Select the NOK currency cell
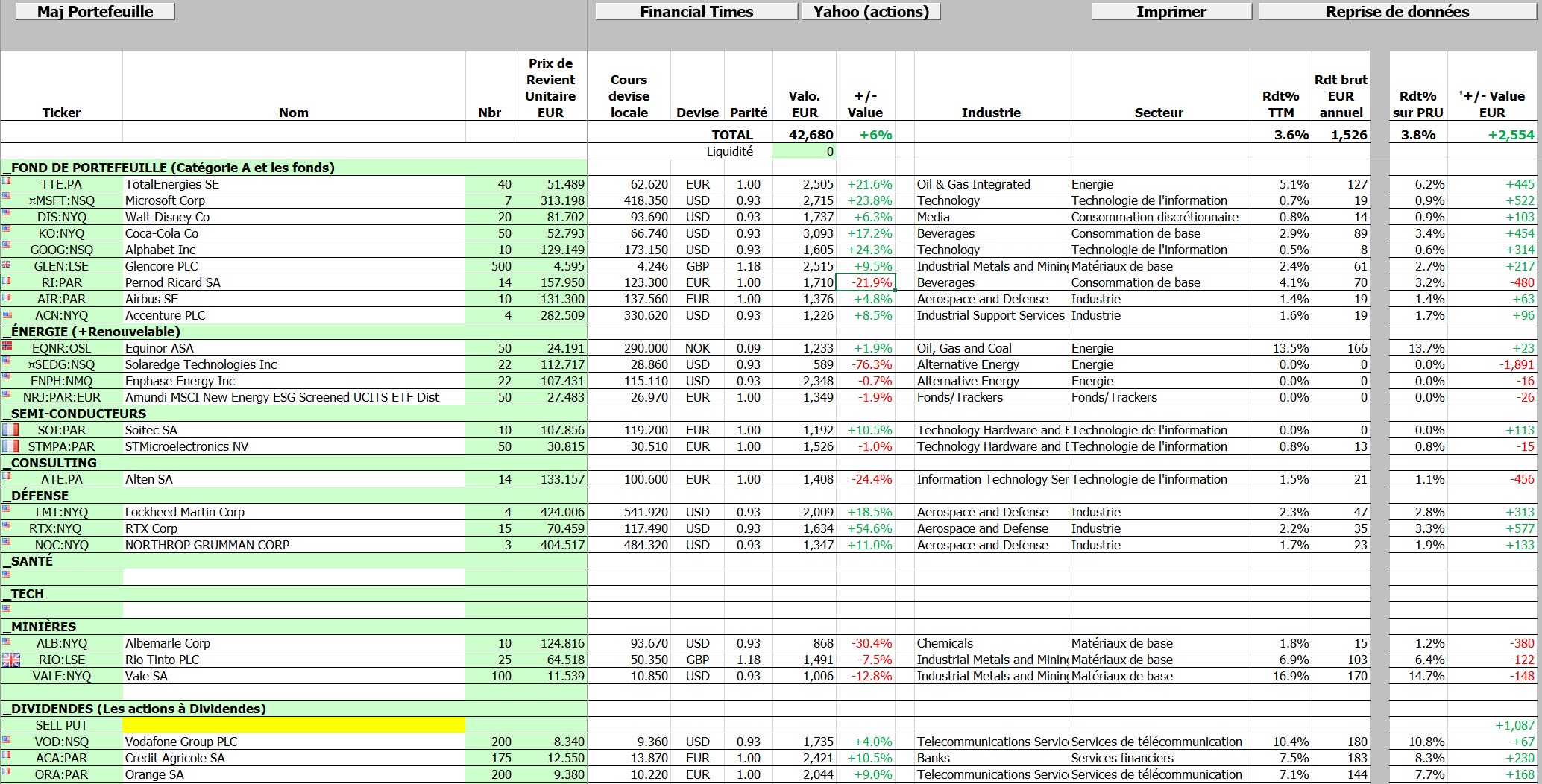1542x784 pixels. point(697,348)
